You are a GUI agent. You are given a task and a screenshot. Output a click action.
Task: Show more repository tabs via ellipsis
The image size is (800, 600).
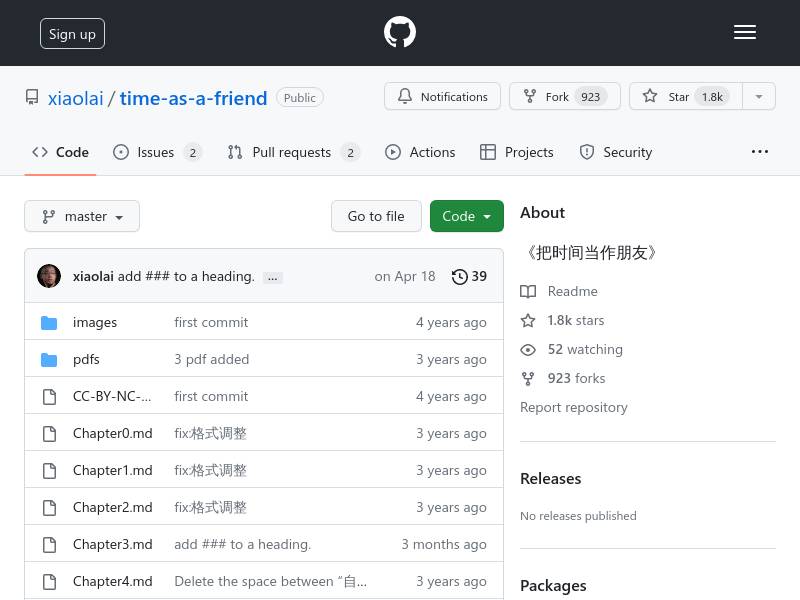759,152
